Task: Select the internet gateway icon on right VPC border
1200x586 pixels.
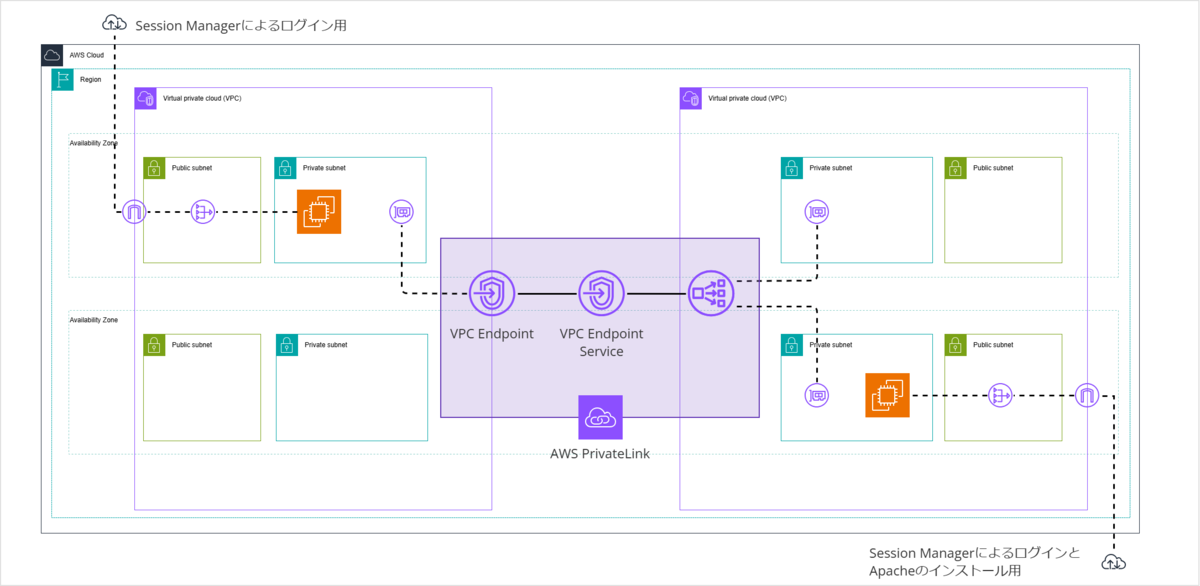Action: [1087, 395]
